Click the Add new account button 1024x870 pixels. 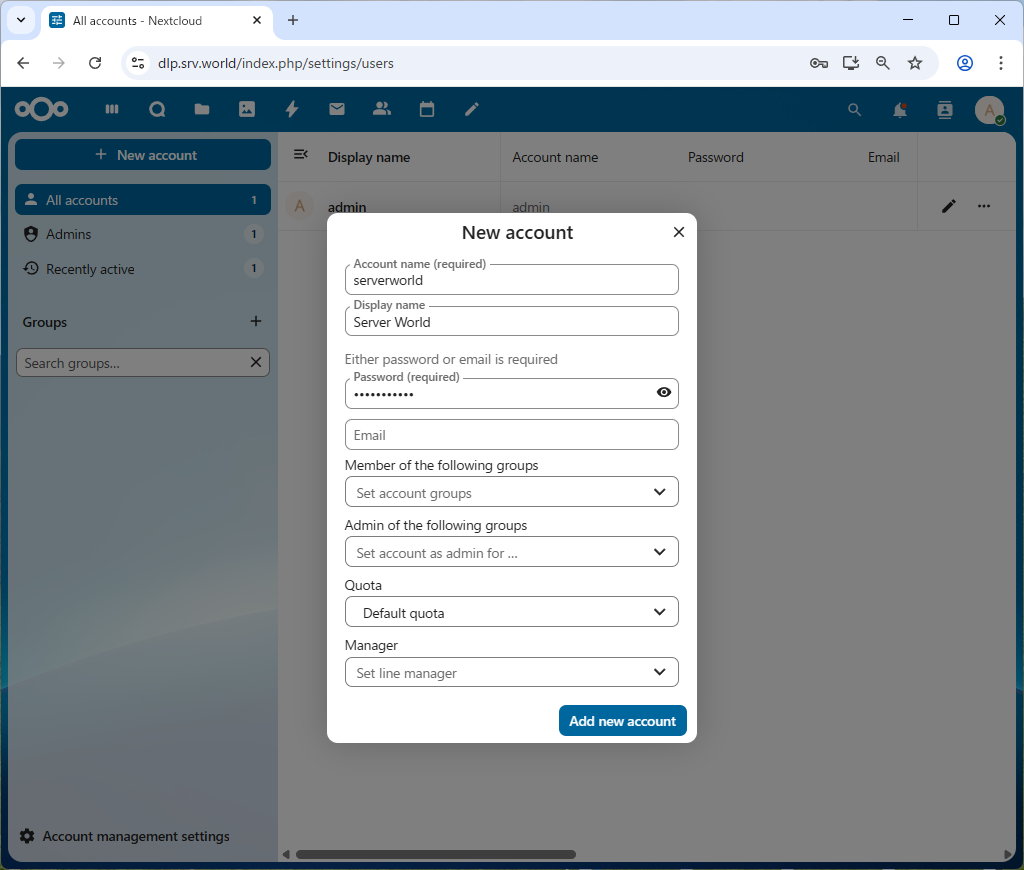(622, 721)
